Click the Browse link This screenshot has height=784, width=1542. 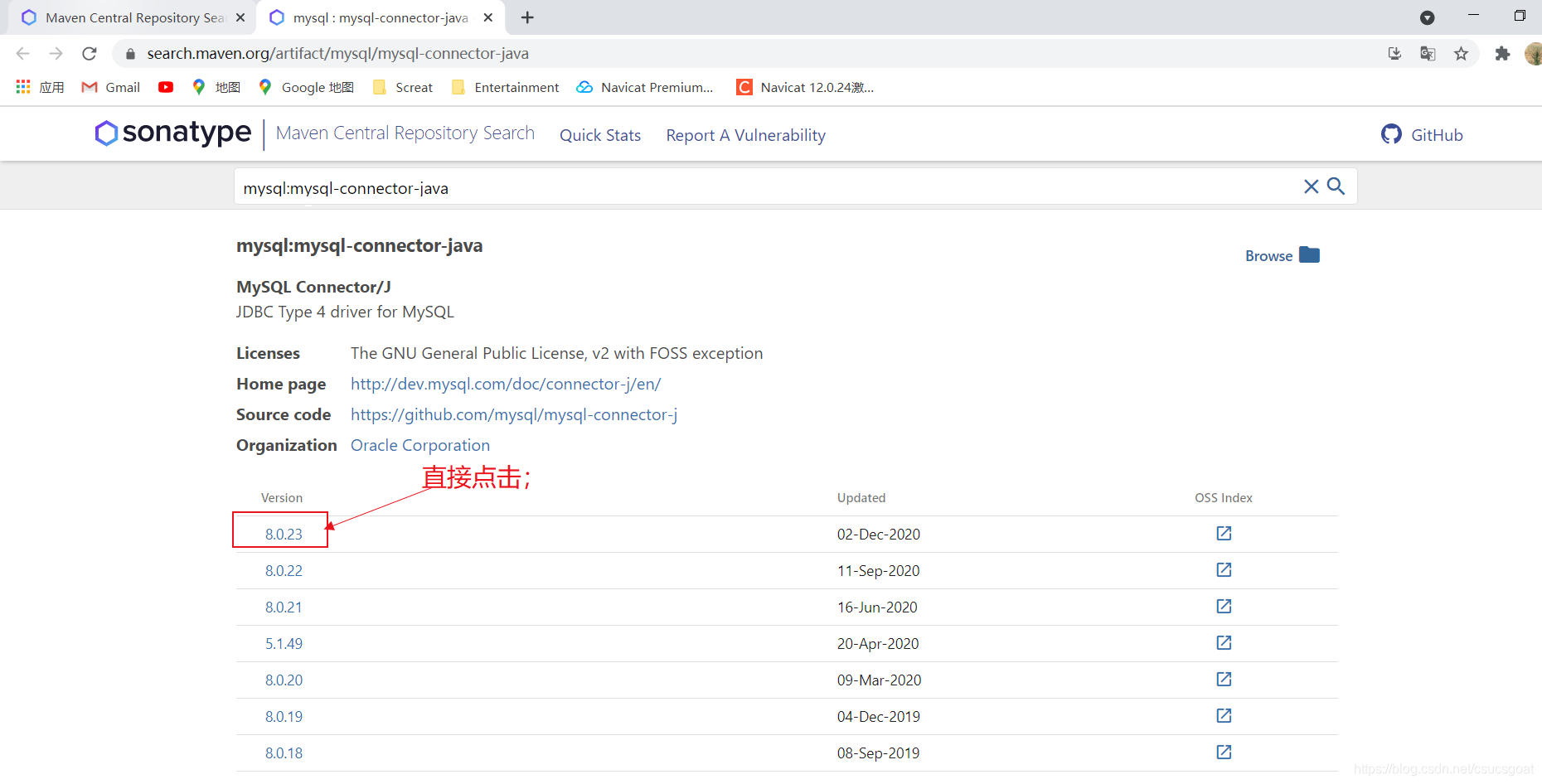click(1268, 256)
